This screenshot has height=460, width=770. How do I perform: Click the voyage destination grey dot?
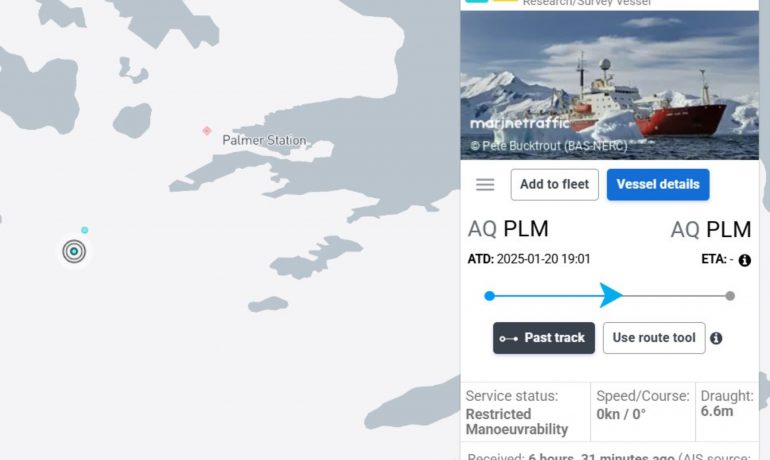[730, 296]
